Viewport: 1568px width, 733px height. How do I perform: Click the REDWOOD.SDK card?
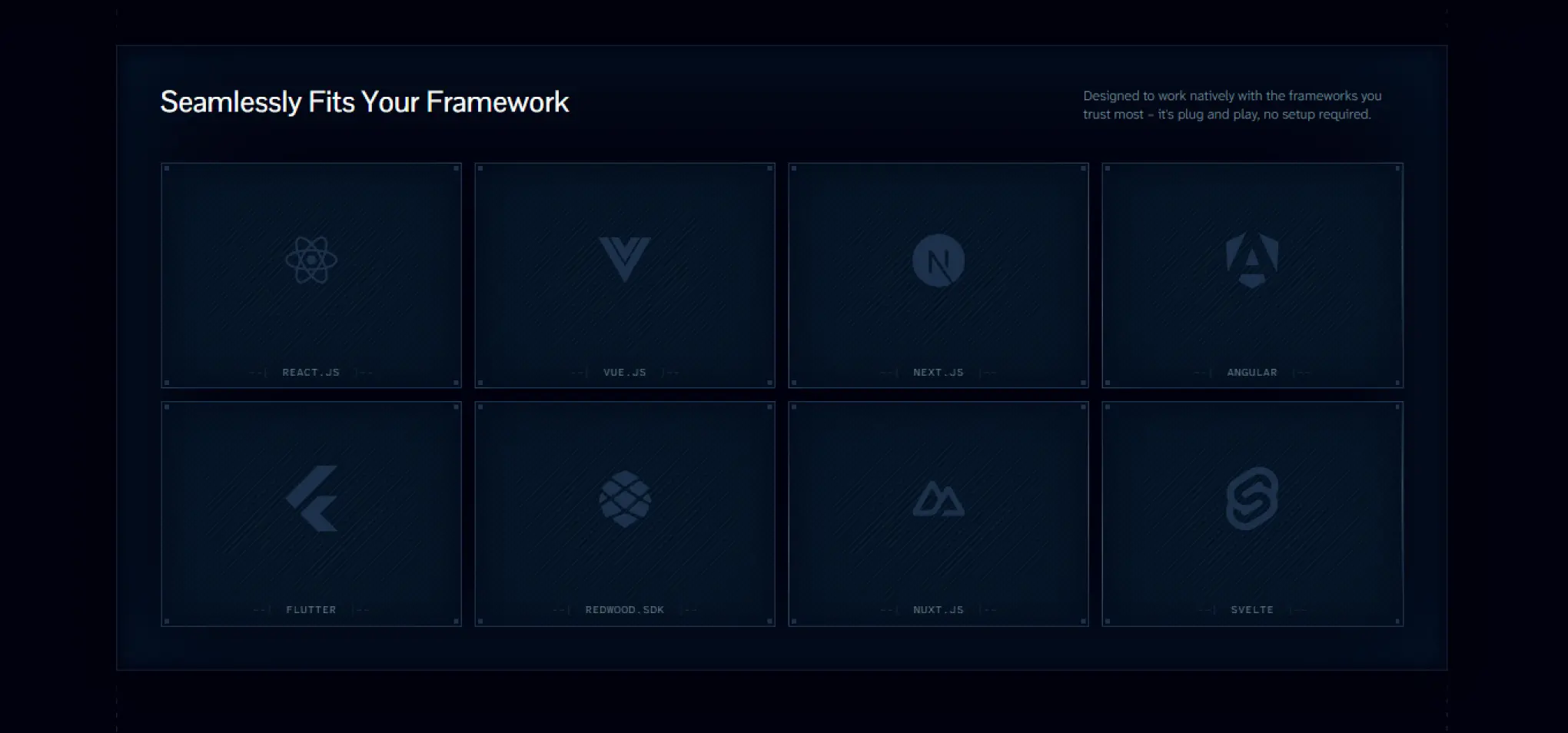tap(624, 512)
